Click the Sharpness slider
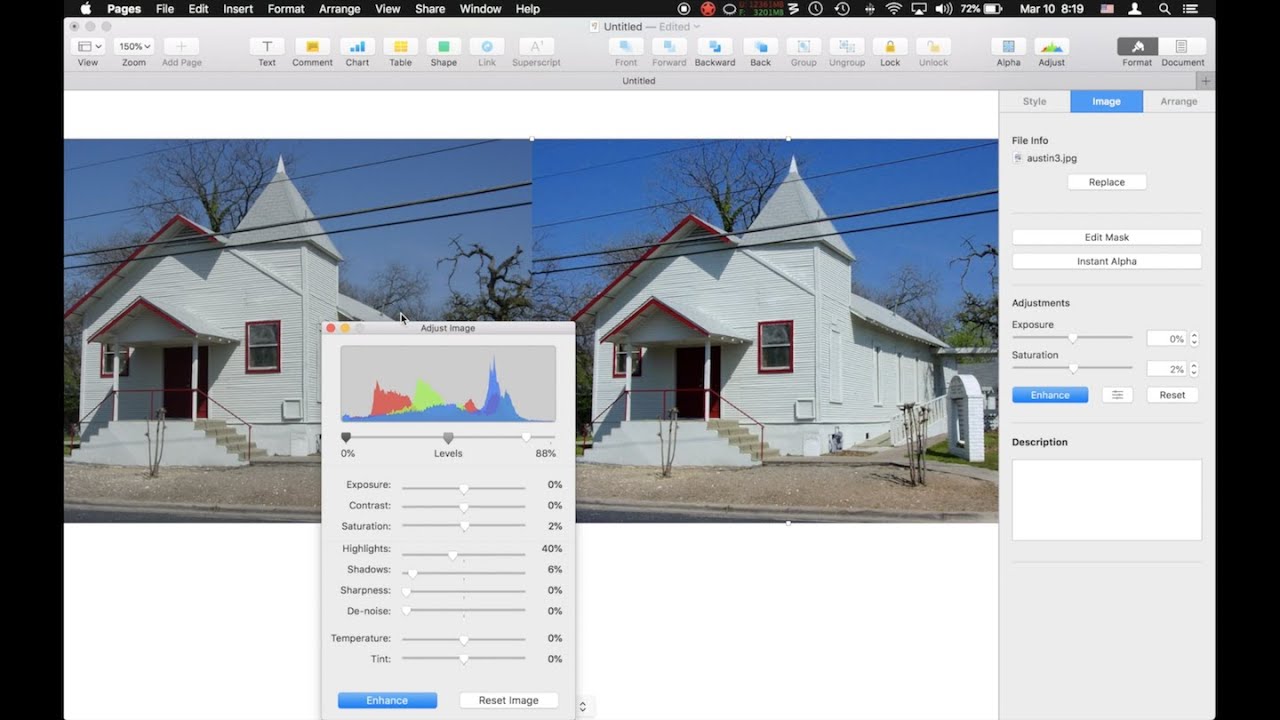This screenshot has width=1280, height=720. click(x=464, y=591)
